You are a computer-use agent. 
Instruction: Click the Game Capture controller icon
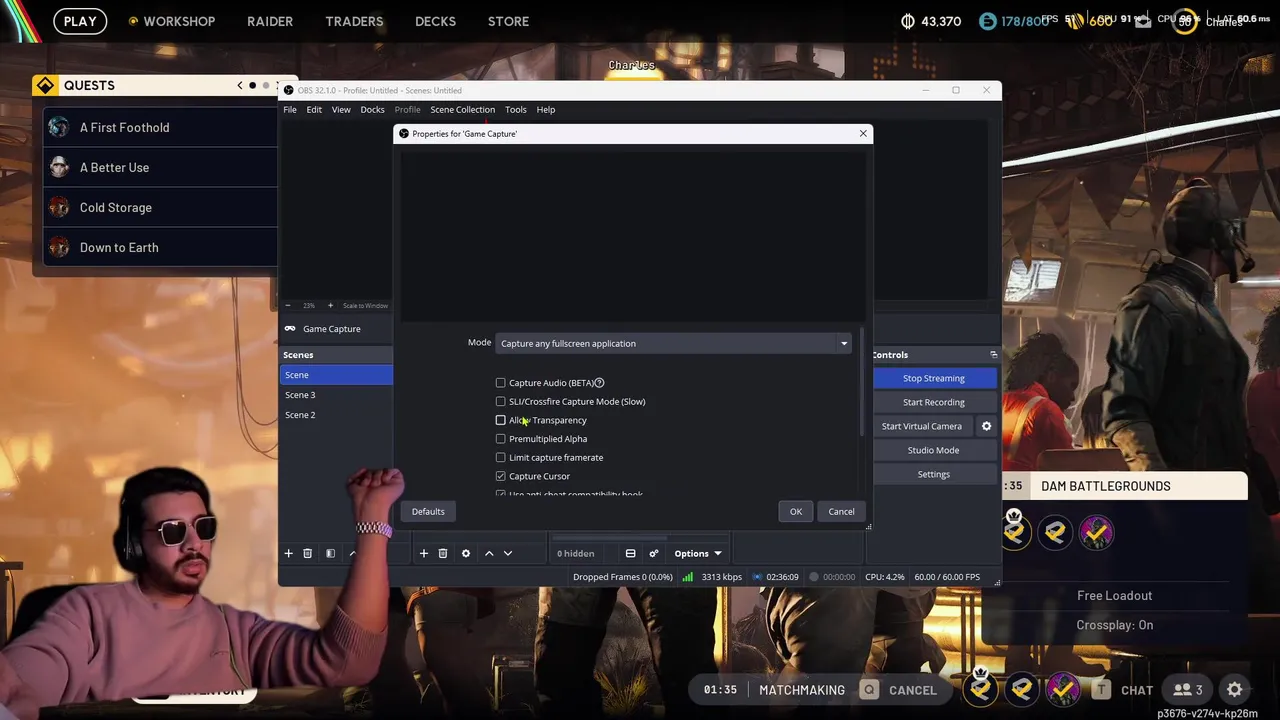(290, 329)
